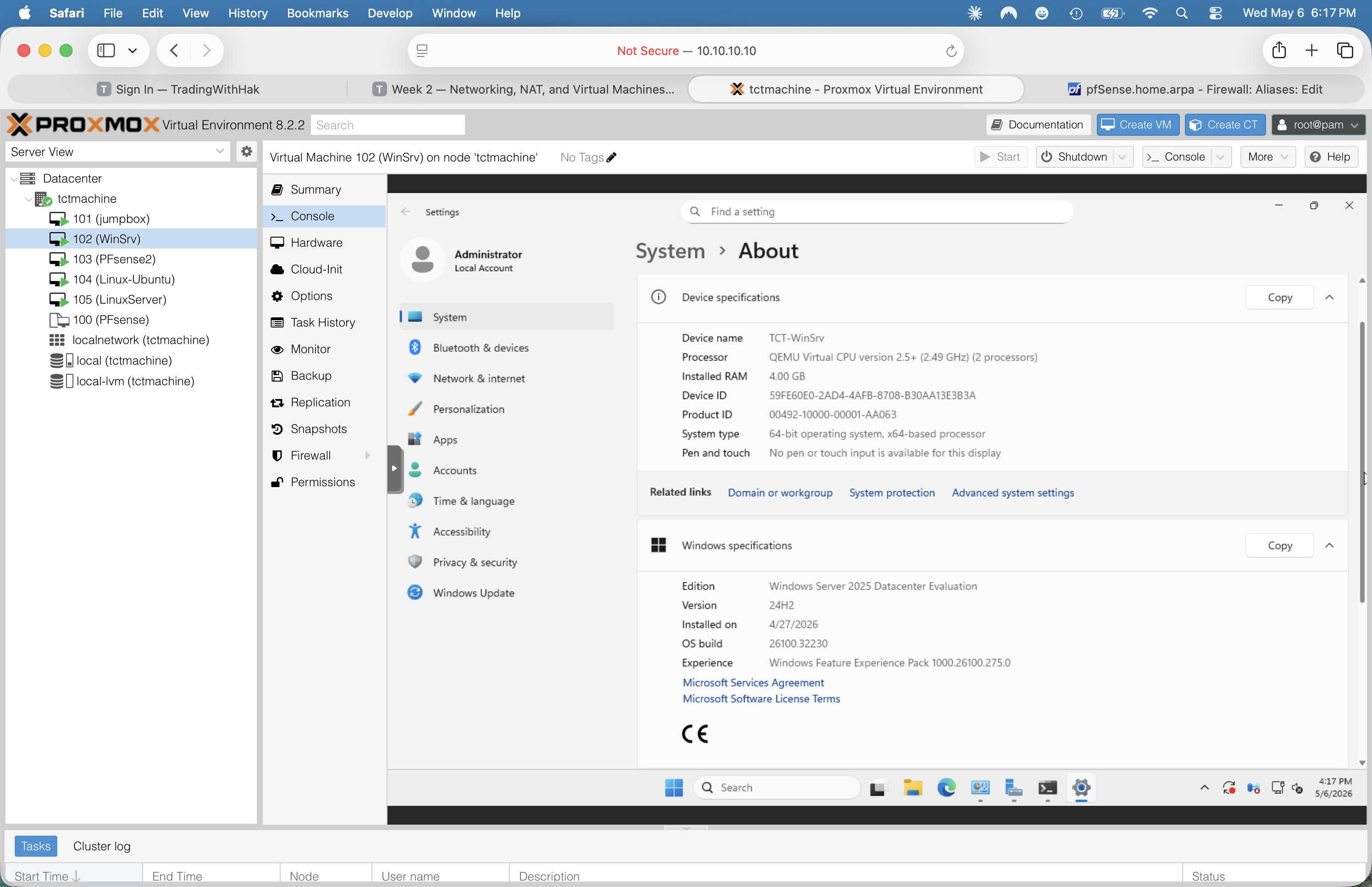This screenshot has width=1372, height=887.
Task: Open macOS Control Center
Action: (1215, 13)
